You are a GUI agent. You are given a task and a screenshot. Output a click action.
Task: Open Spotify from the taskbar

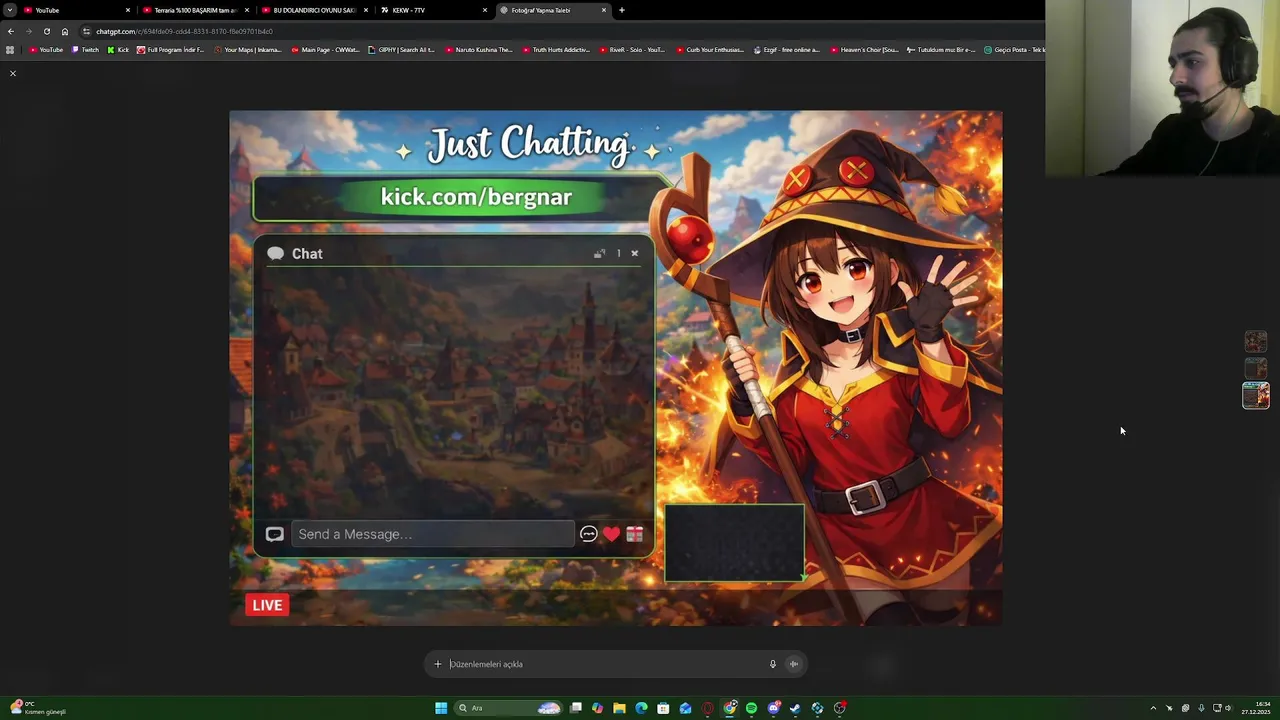click(751, 708)
